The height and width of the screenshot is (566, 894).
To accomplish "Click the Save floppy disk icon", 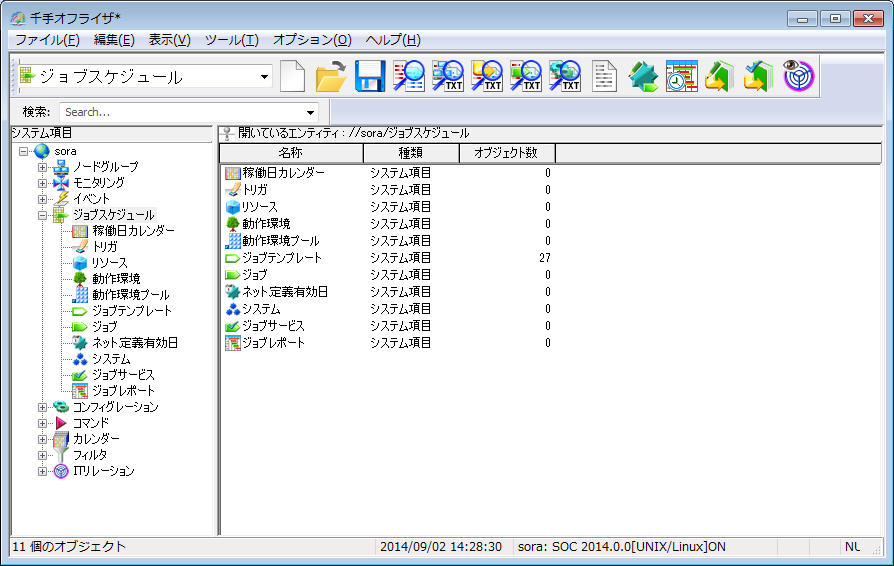I will (x=370, y=76).
